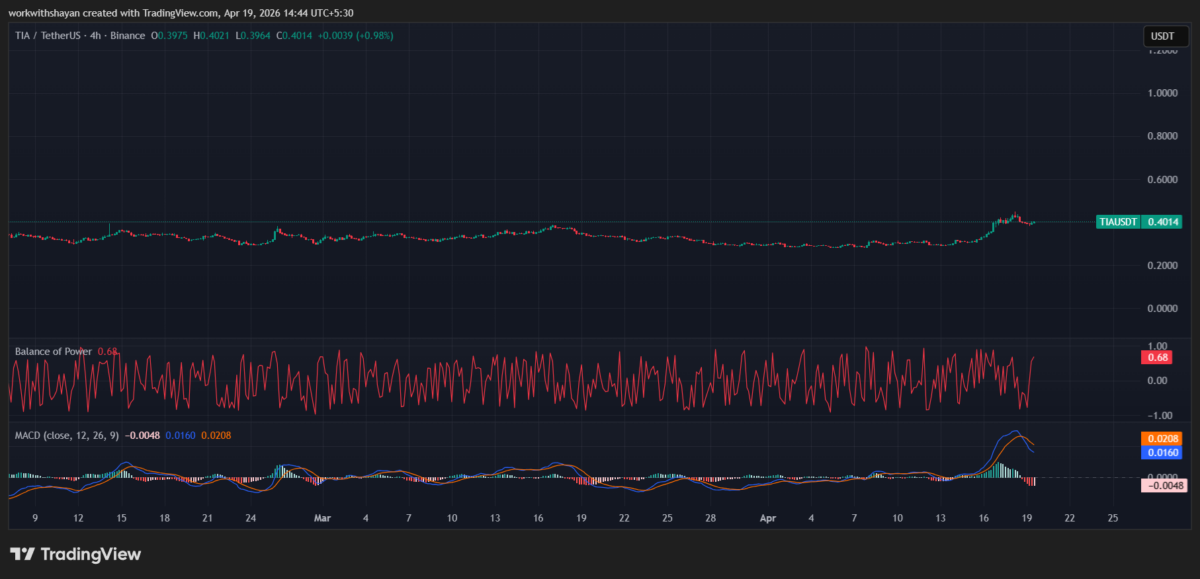Click the orange 0.0208 MACD value badge

[x=1159, y=438]
